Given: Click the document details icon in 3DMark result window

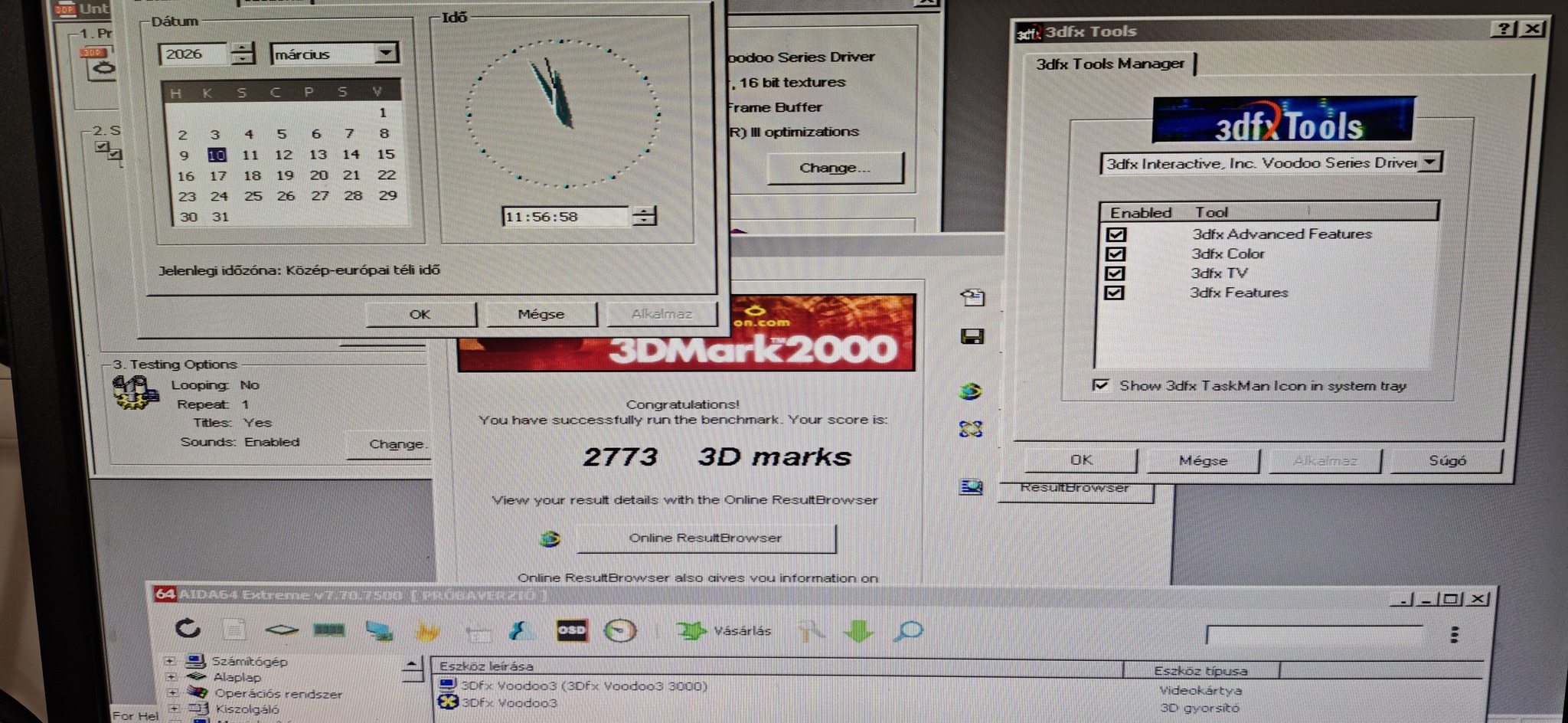Looking at the screenshot, I should pos(972,297).
